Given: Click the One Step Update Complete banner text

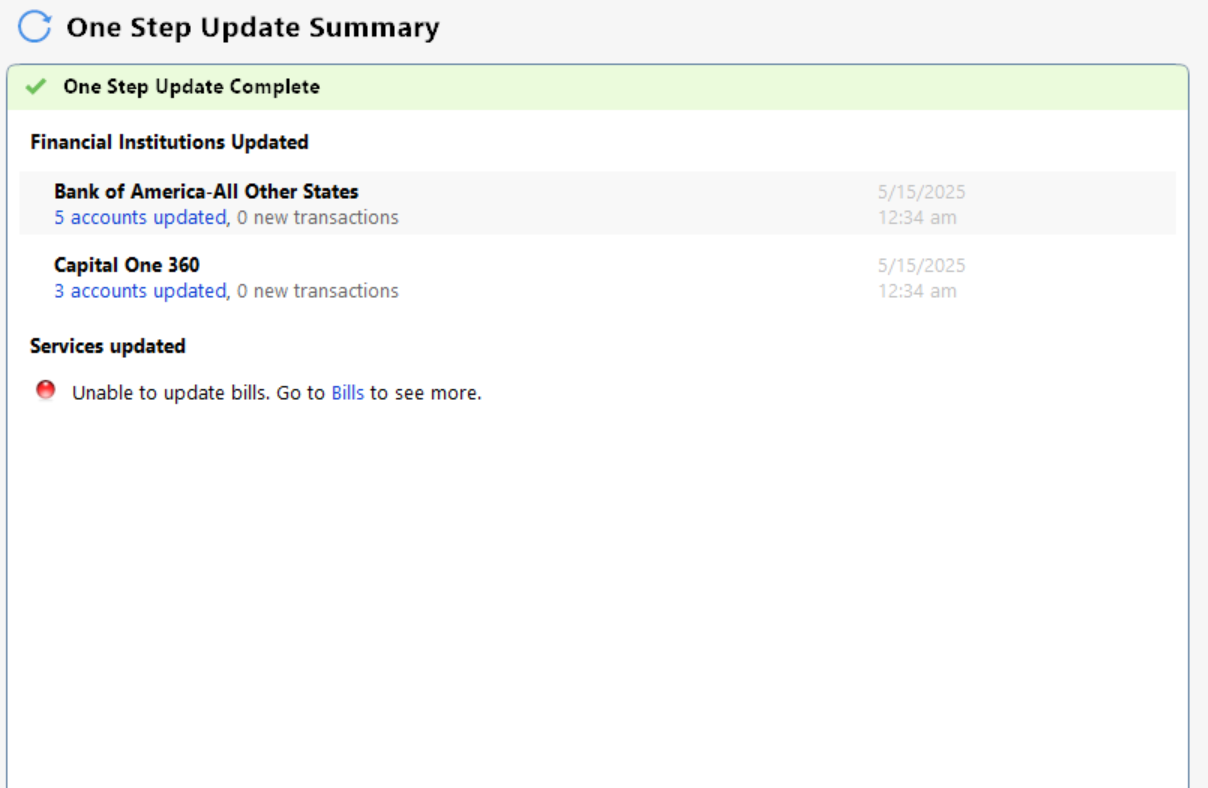Looking at the screenshot, I should click(192, 87).
